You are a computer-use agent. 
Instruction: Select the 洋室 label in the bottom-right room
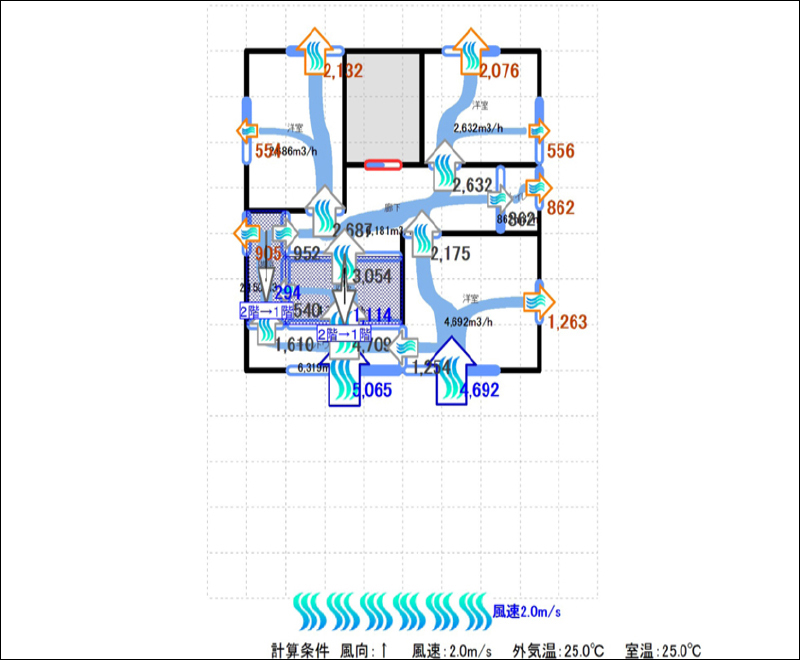(x=470, y=298)
